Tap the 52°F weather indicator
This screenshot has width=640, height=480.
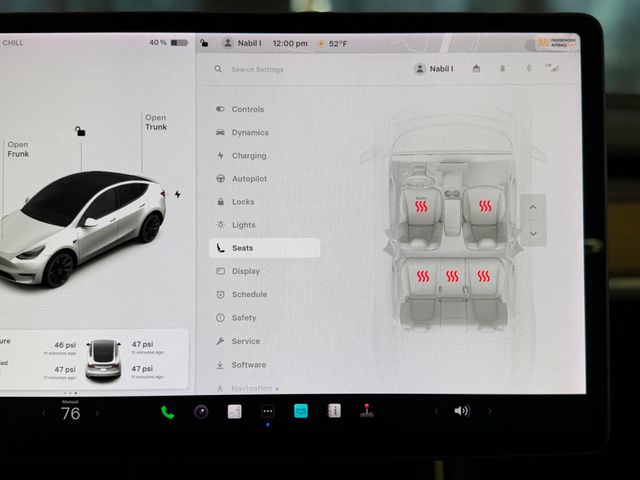(x=332, y=44)
